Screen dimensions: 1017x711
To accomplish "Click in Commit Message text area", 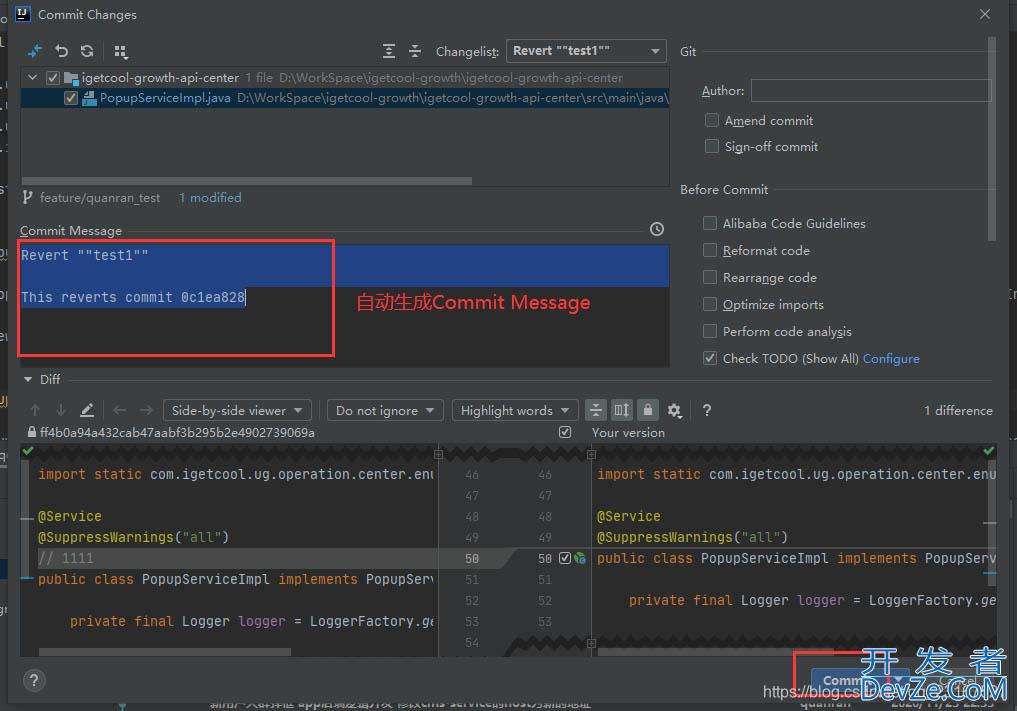I will tap(344, 305).
